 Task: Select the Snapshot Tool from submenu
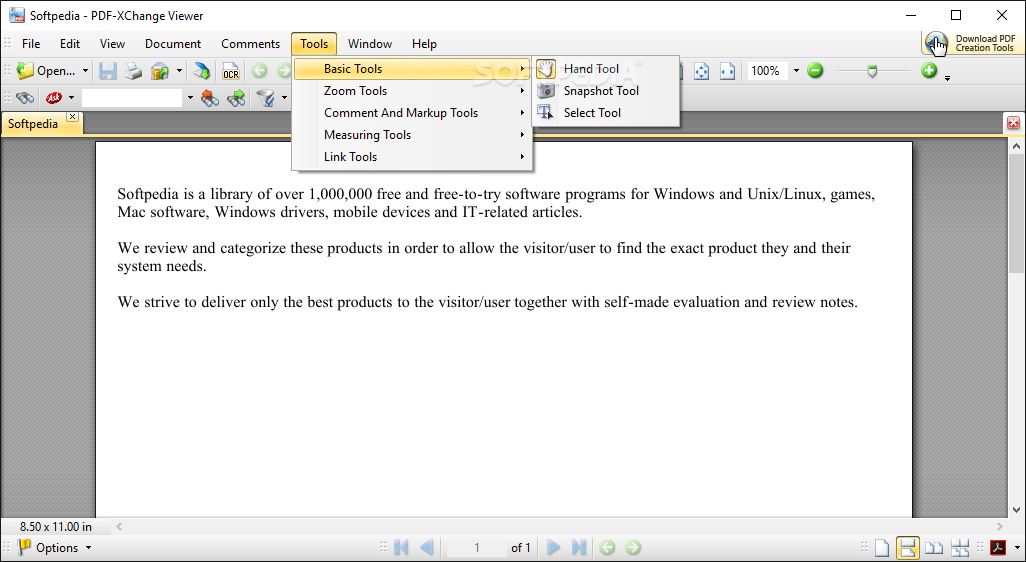(x=606, y=91)
